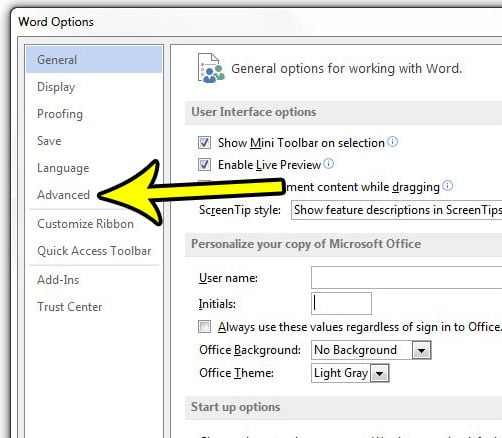The width and height of the screenshot is (502, 438).
Task: Click the General options header icon
Action: point(211,68)
